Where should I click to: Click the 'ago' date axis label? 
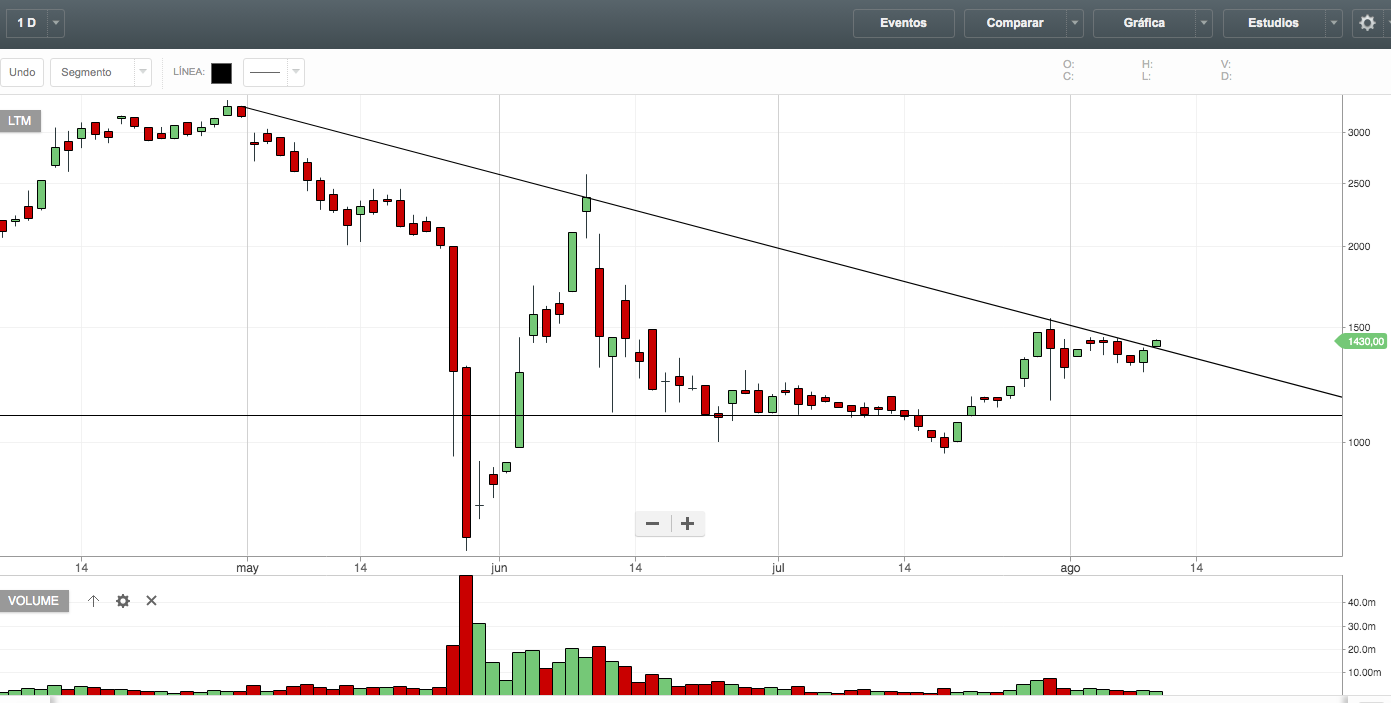(1070, 568)
